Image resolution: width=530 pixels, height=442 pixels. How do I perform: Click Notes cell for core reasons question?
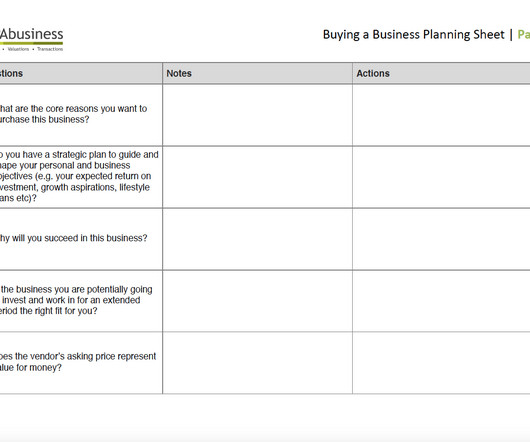click(x=257, y=115)
